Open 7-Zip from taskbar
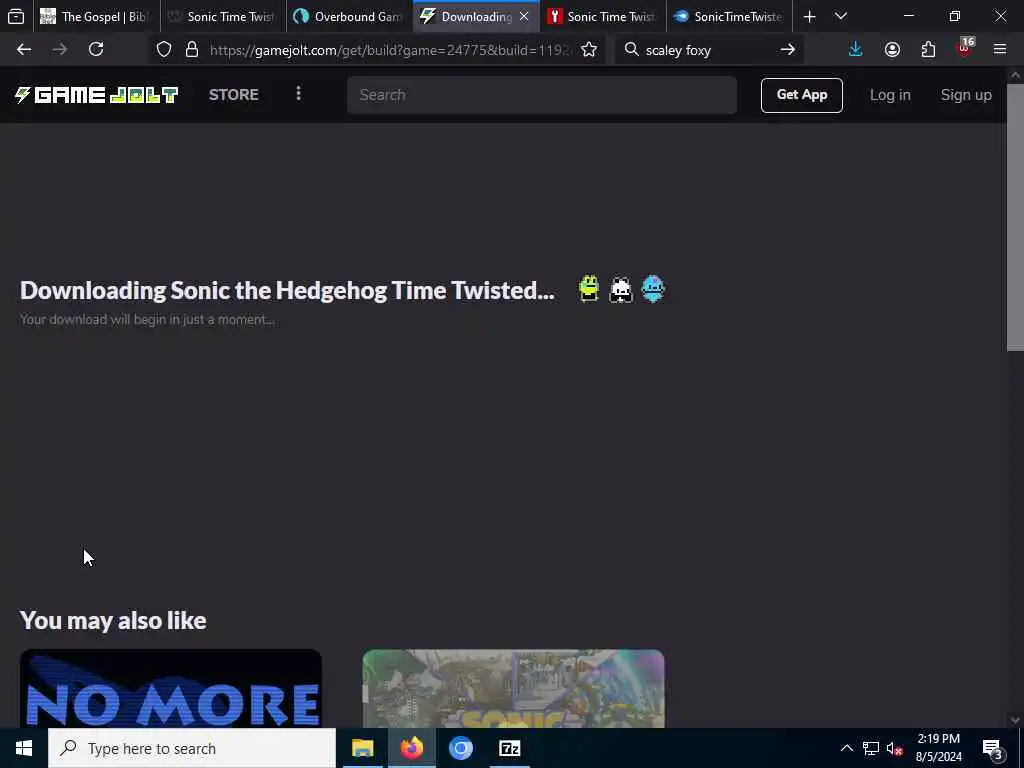Viewport: 1024px width, 768px height. [x=509, y=748]
